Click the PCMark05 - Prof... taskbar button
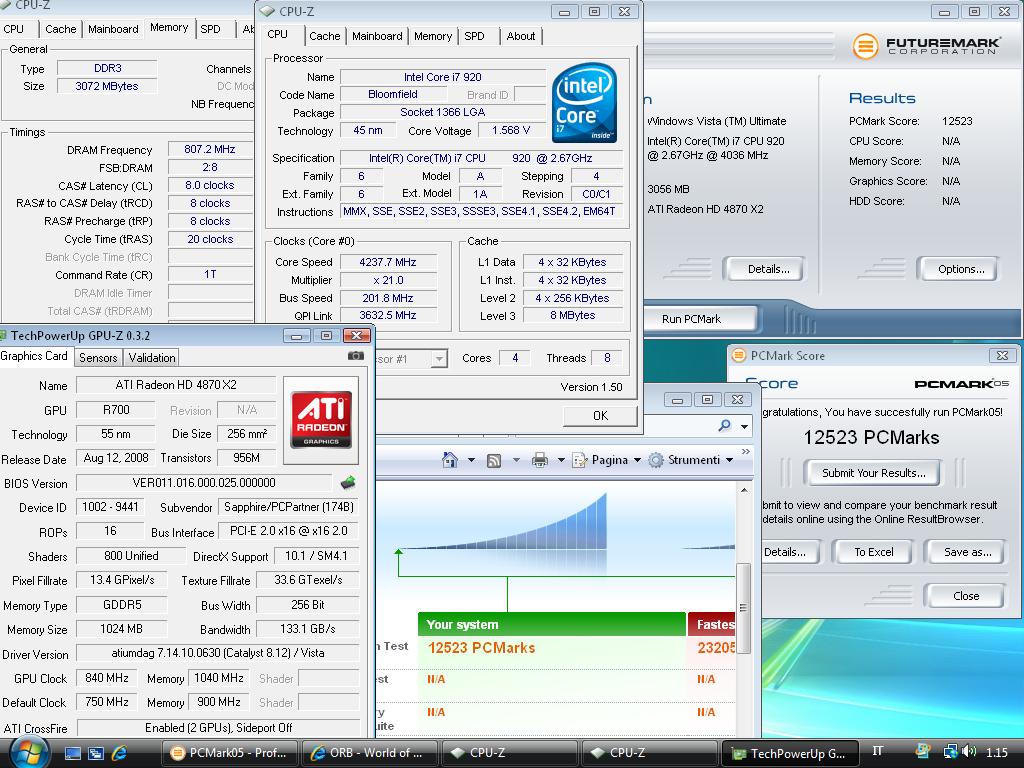 (229, 753)
